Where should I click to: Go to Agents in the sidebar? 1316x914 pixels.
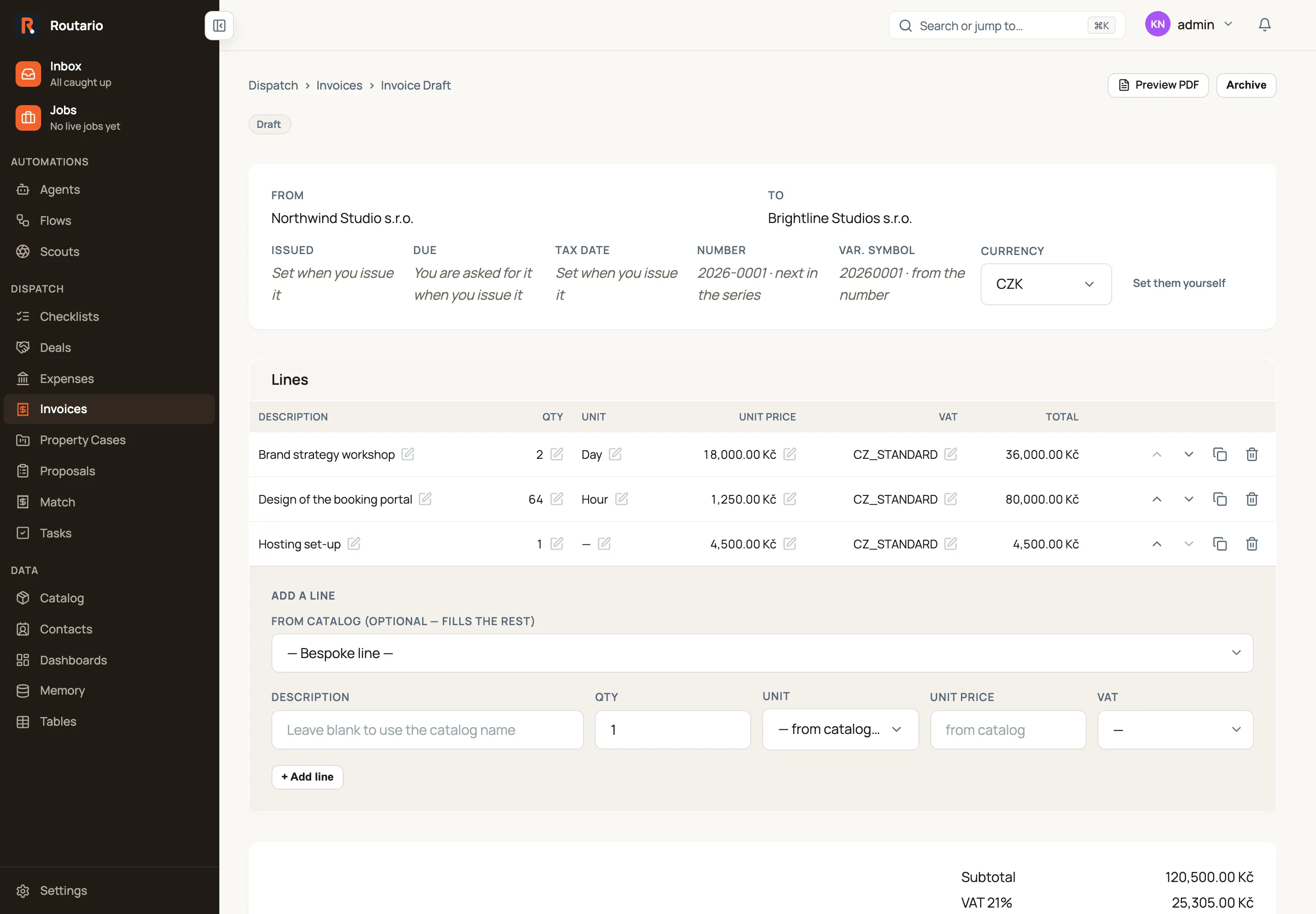[x=109, y=190]
